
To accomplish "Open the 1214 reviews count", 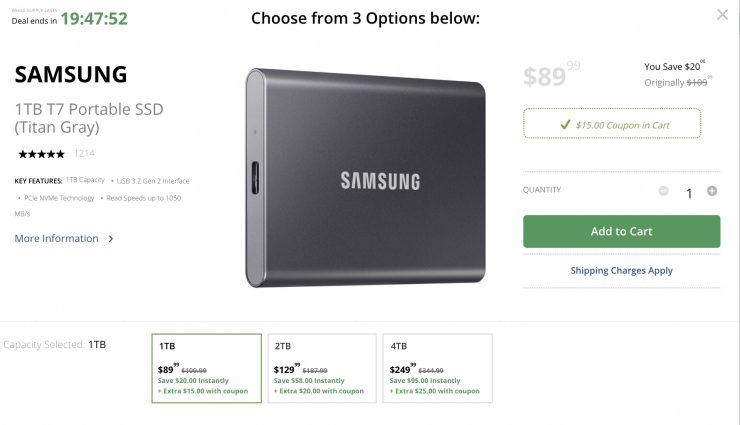I will (x=84, y=154).
